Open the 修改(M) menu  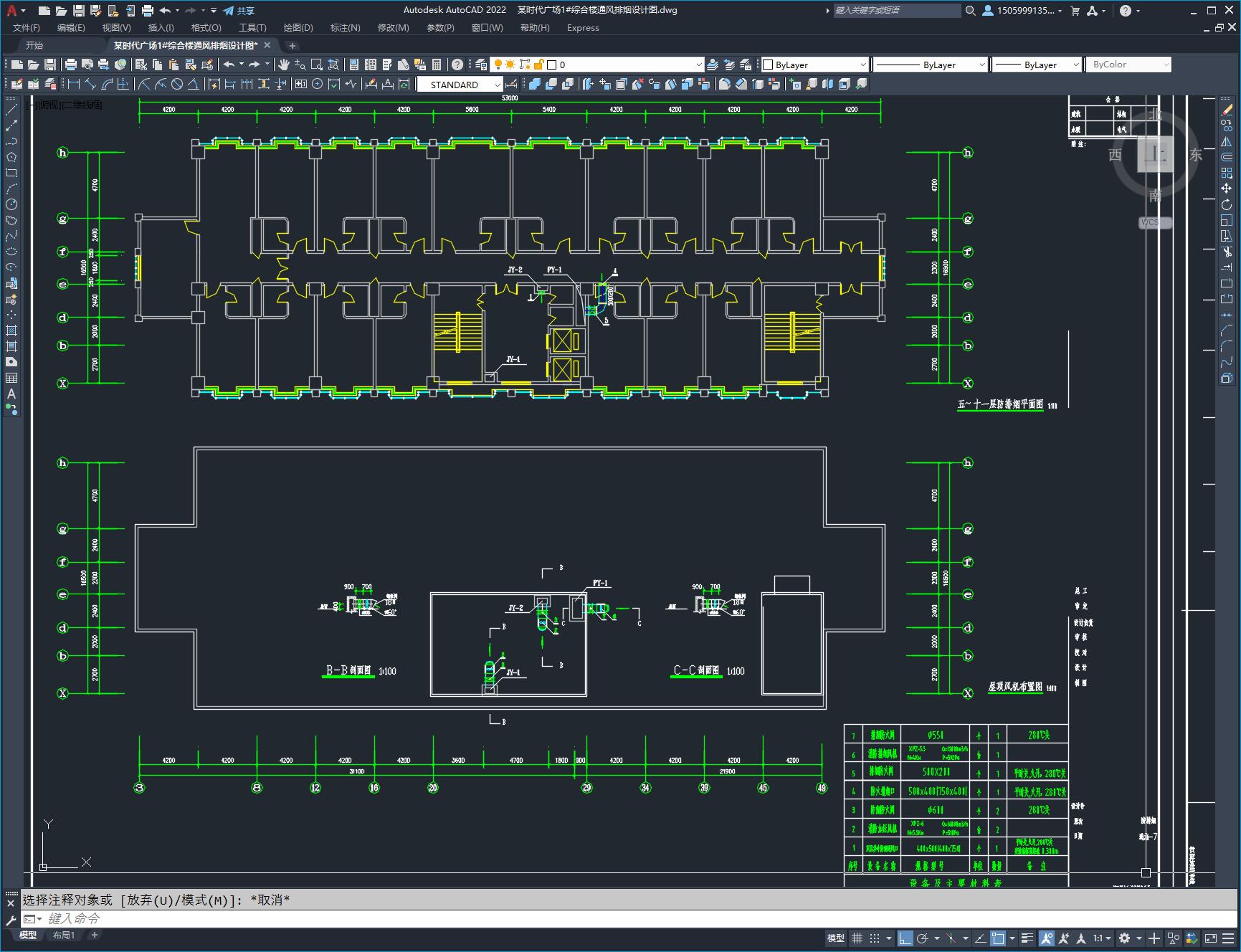point(393,28)
